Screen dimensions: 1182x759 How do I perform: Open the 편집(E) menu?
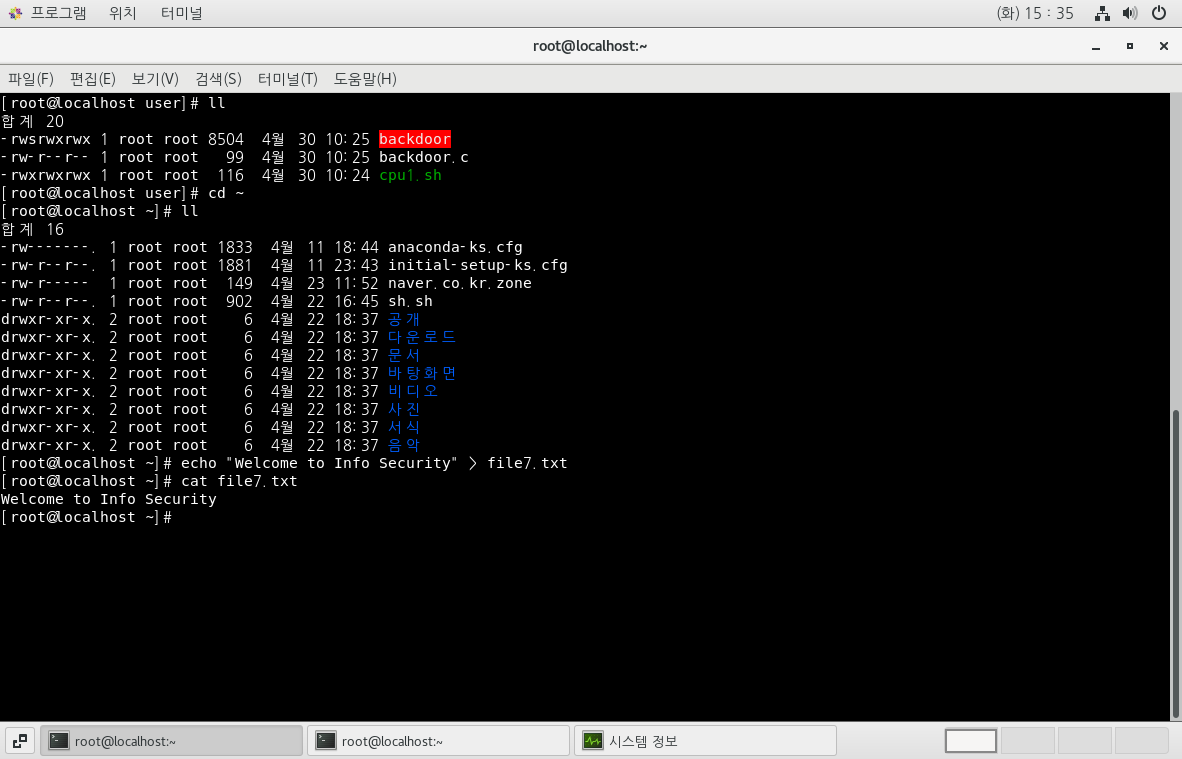pyautogui.click(x=93, y=78)
